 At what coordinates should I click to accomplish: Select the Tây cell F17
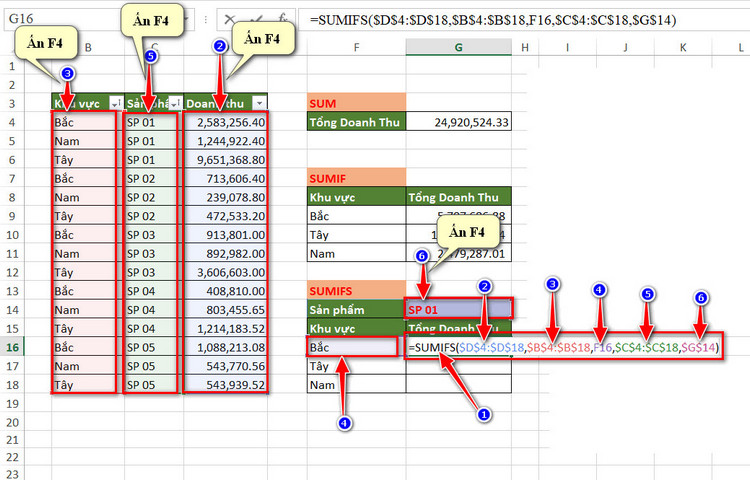356,366
